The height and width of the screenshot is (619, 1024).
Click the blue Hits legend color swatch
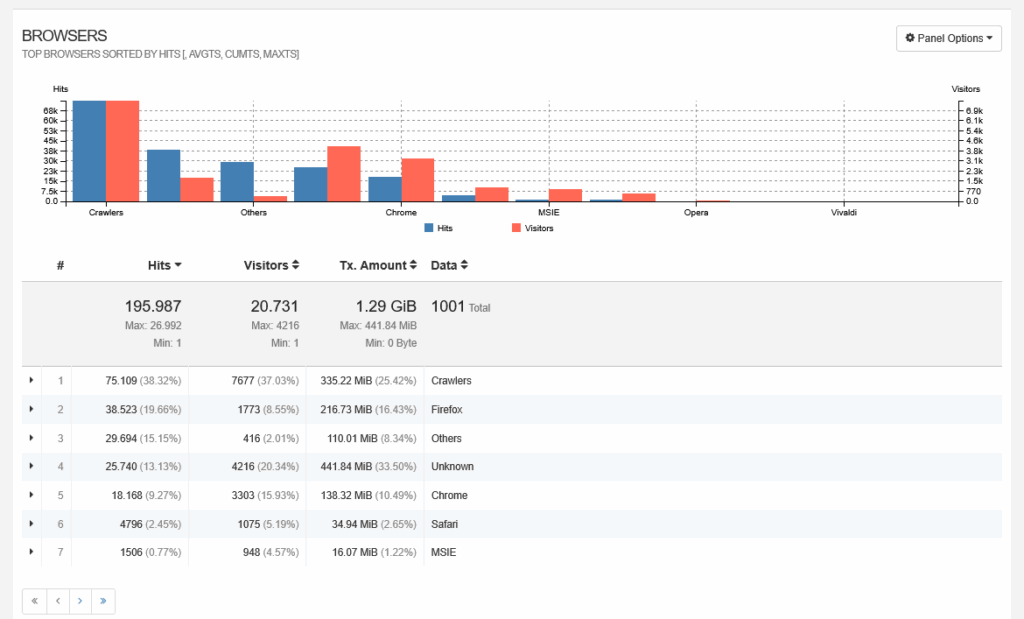tap(427, 228)
